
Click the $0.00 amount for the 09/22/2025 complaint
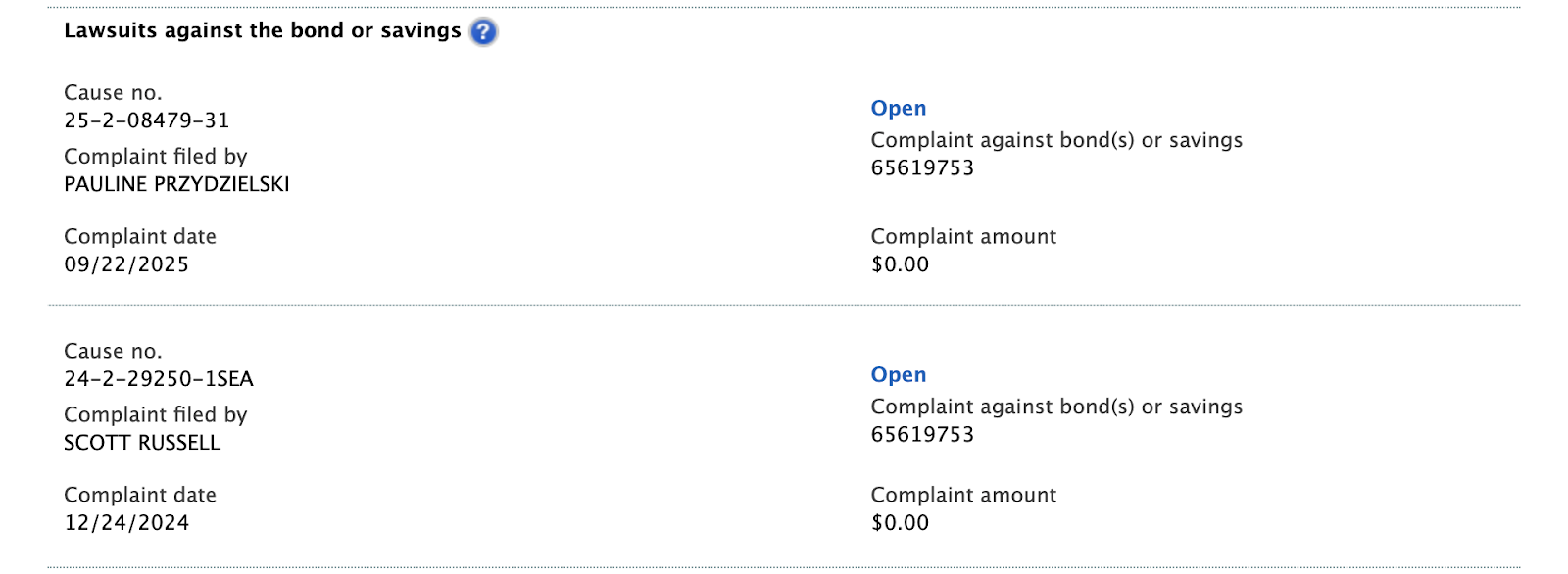point(900,264)
